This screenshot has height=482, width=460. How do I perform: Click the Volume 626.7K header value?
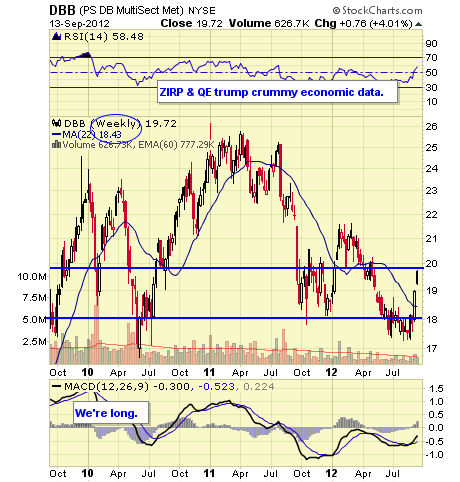tap(269, 23)
